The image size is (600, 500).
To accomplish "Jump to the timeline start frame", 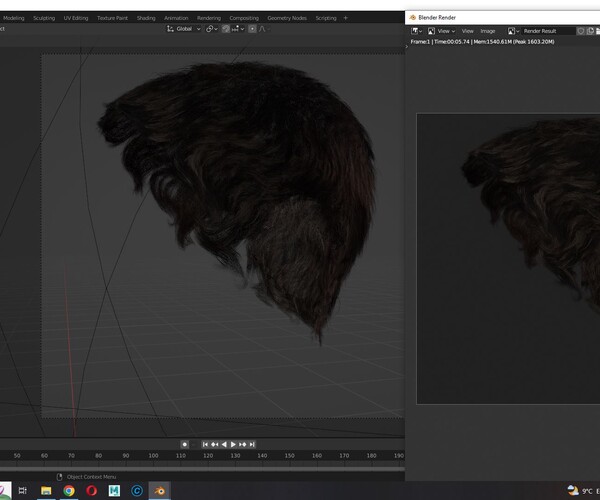I will click(x=205, y=445).
